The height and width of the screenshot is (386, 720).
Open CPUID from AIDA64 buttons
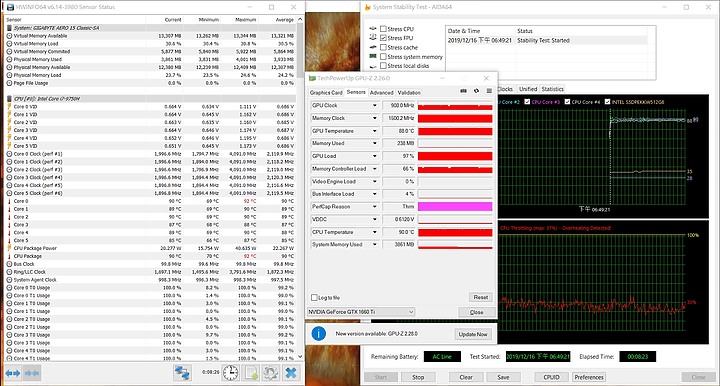[x=551, y=377]
